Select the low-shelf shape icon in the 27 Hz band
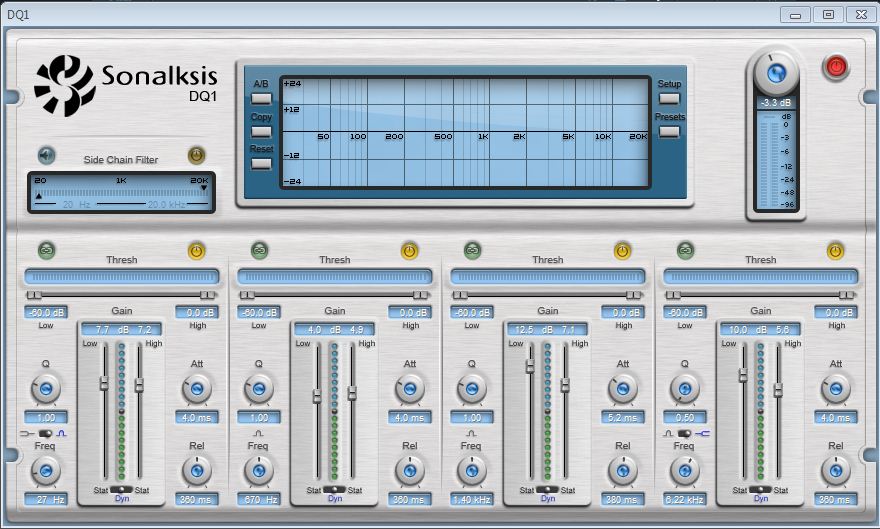Screen dimensions: 880x529 pyautogui.click(x=26, y=434)
